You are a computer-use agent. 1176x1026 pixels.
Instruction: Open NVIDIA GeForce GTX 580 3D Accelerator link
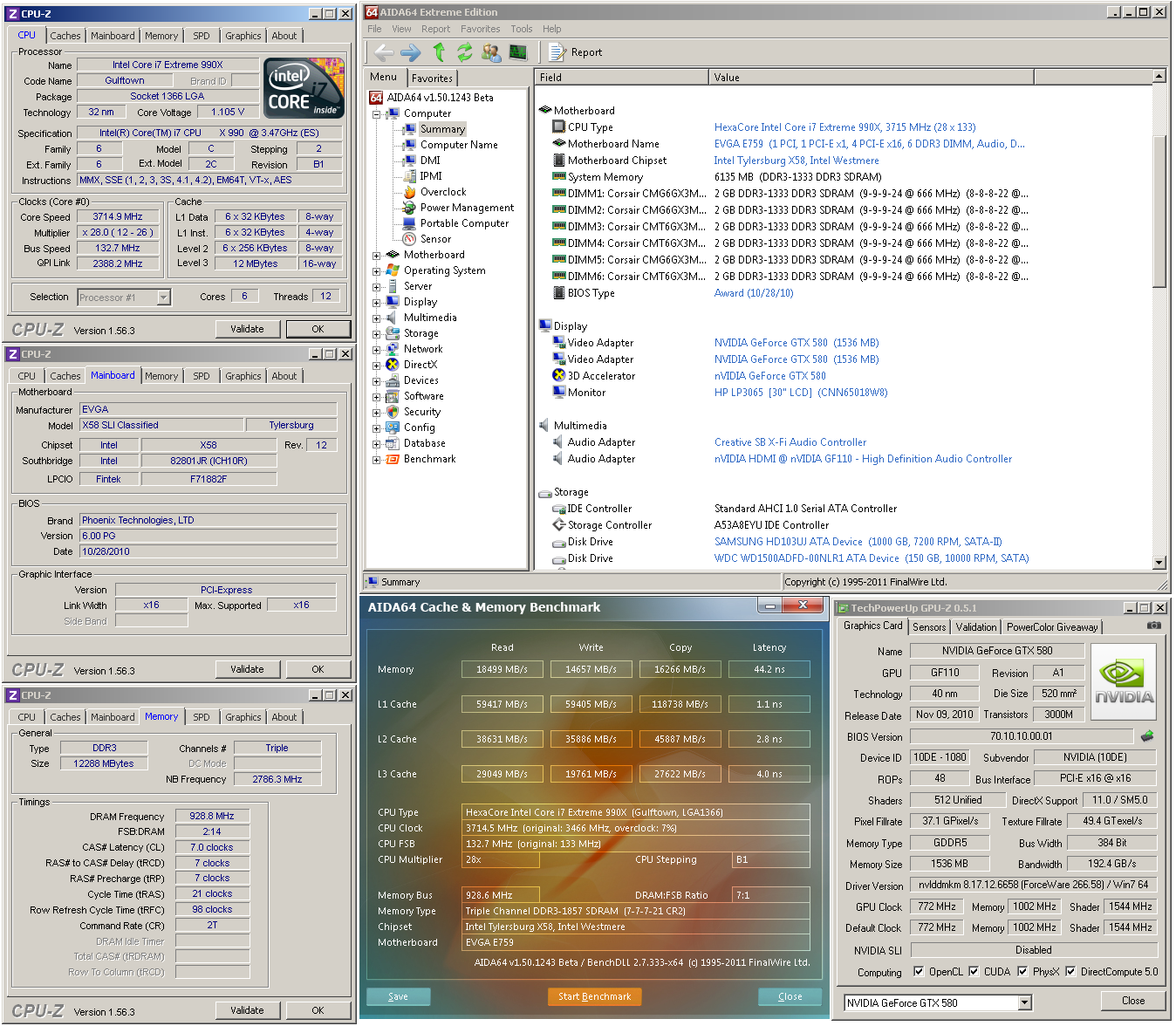[769, 376]
